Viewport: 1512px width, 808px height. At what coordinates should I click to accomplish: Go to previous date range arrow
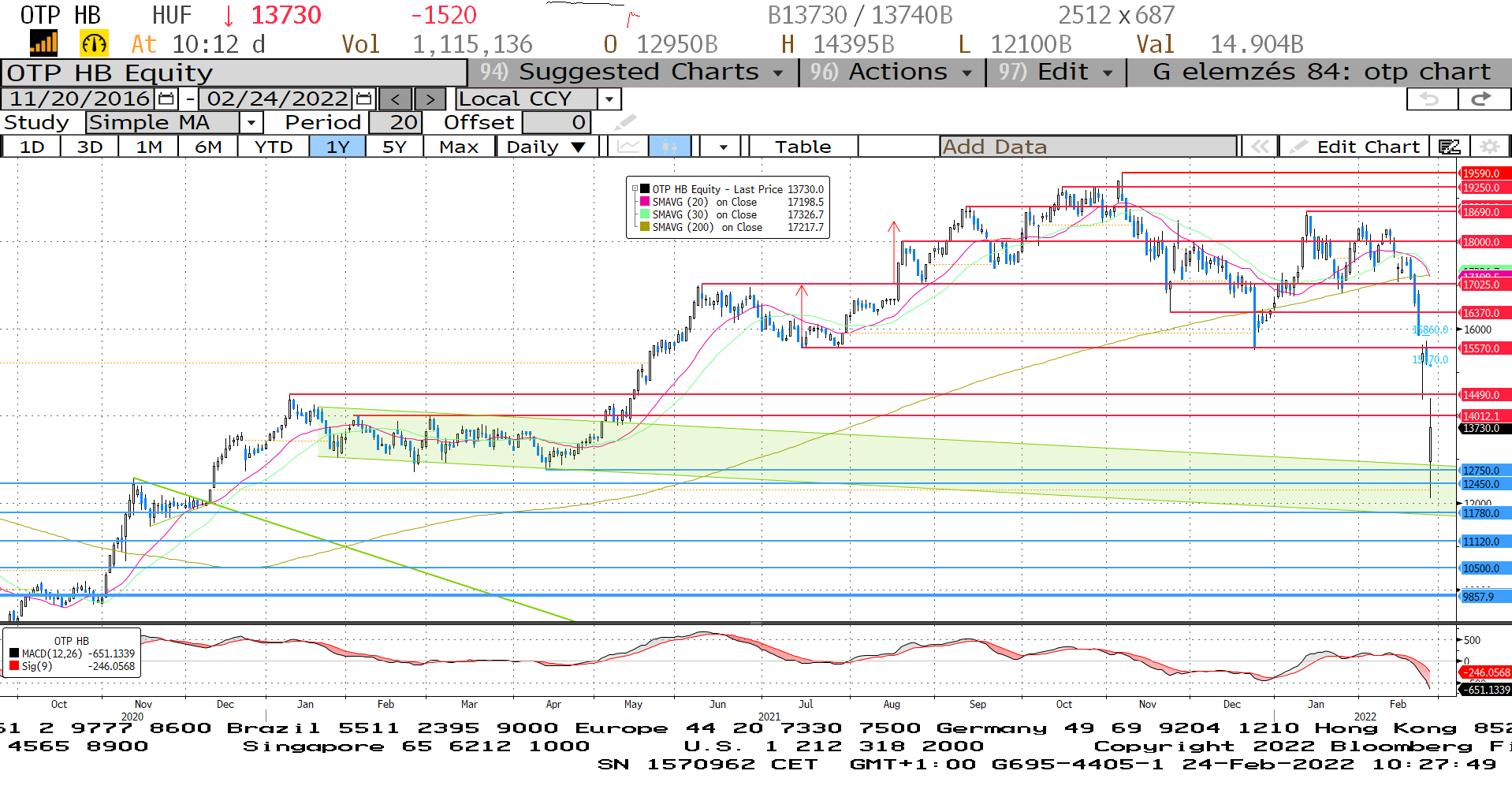[396, 99]
